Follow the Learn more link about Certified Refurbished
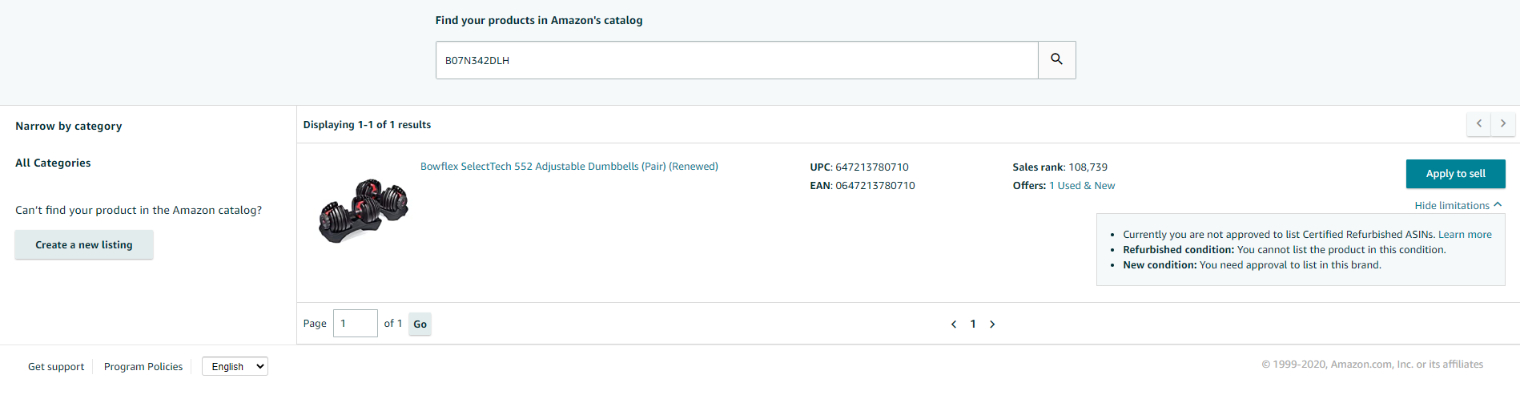 [1465, 235]
